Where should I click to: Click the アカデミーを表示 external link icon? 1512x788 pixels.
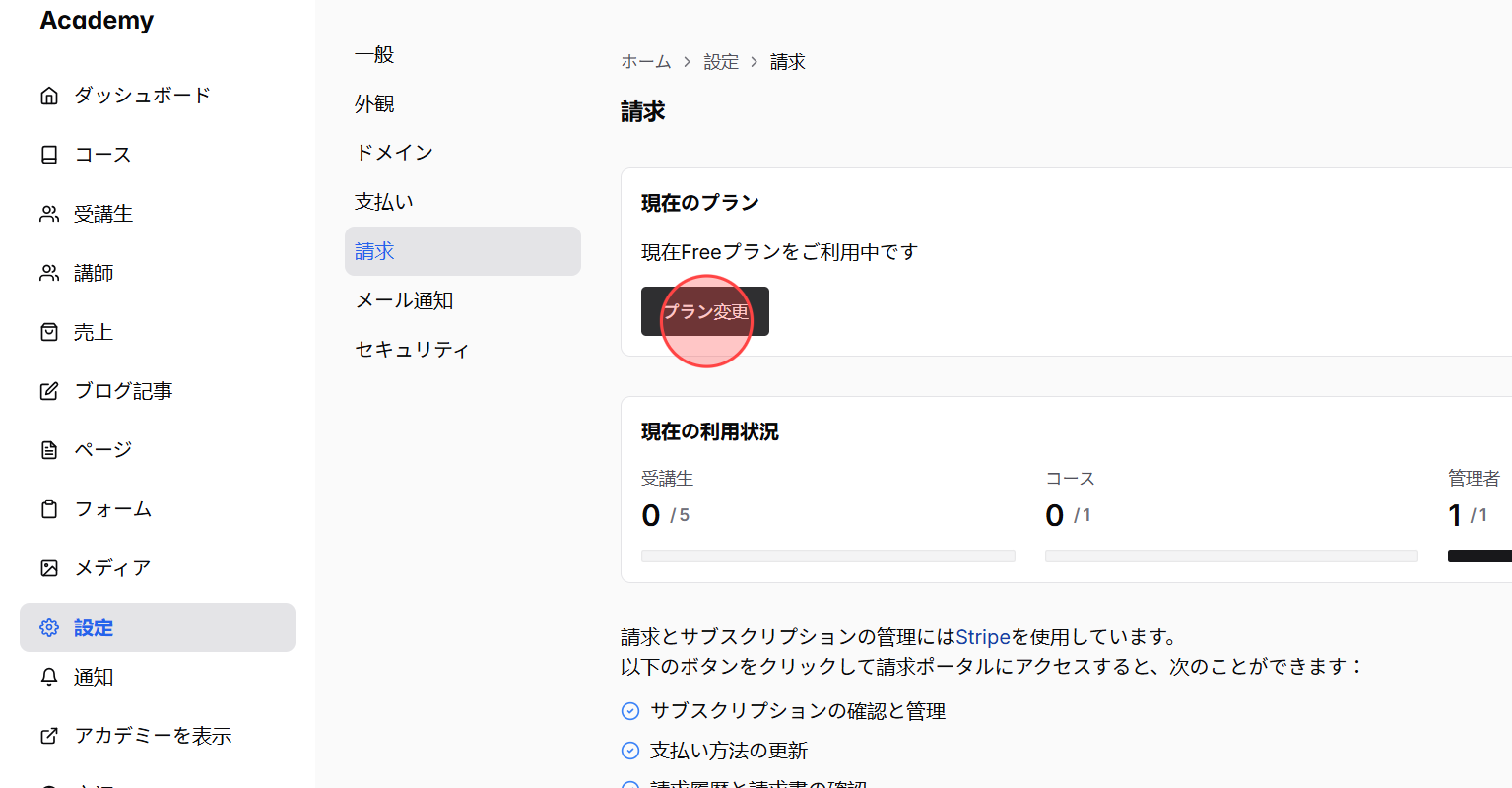49,735
